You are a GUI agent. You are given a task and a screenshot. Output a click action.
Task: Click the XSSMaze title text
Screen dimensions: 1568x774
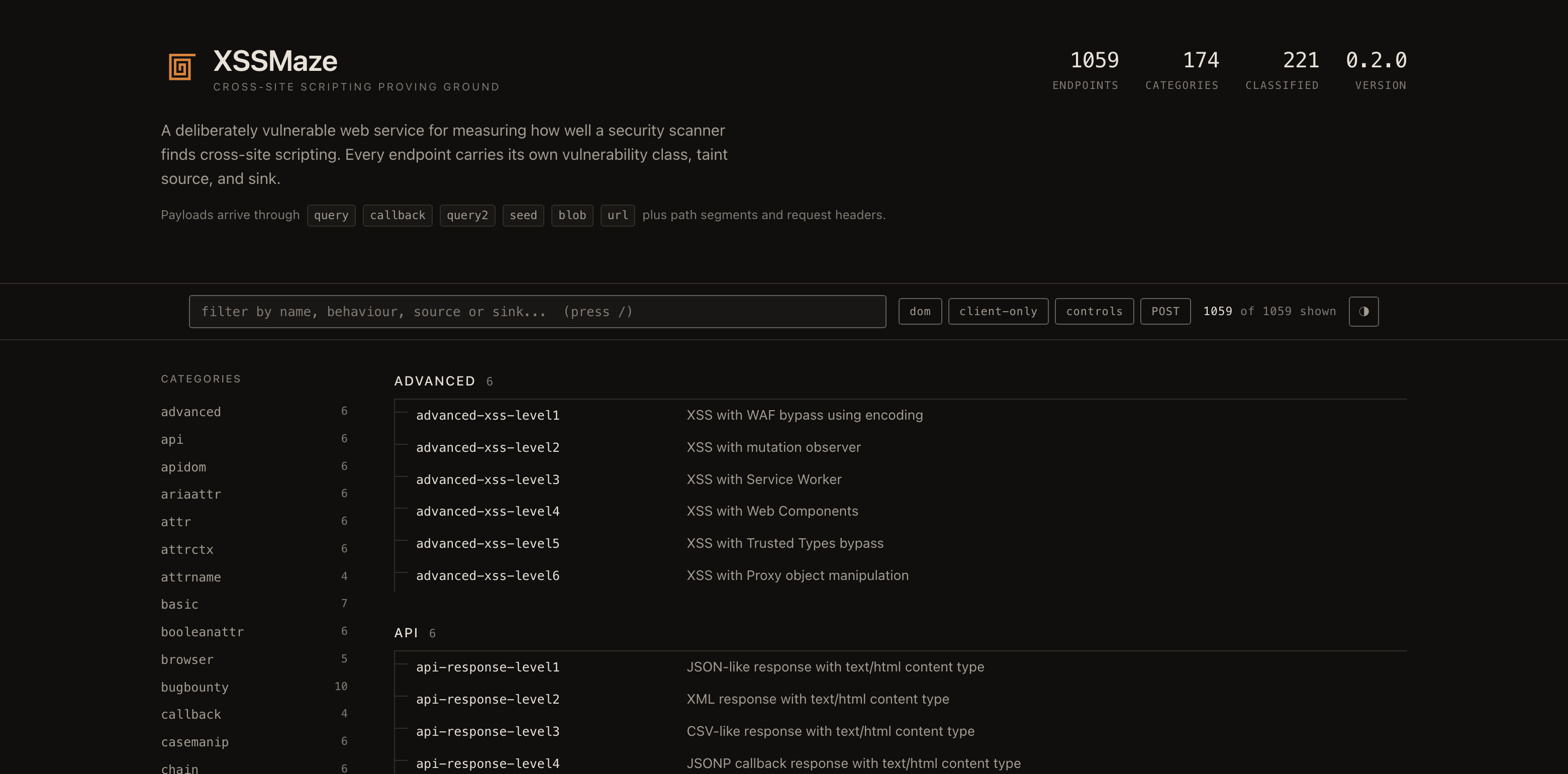coord(275,61)
